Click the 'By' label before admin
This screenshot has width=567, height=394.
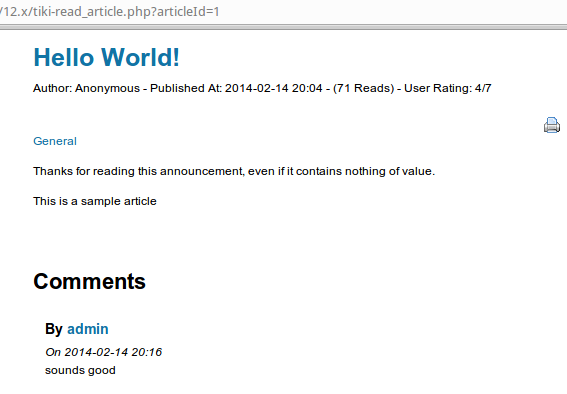click(x=54, y=329)
